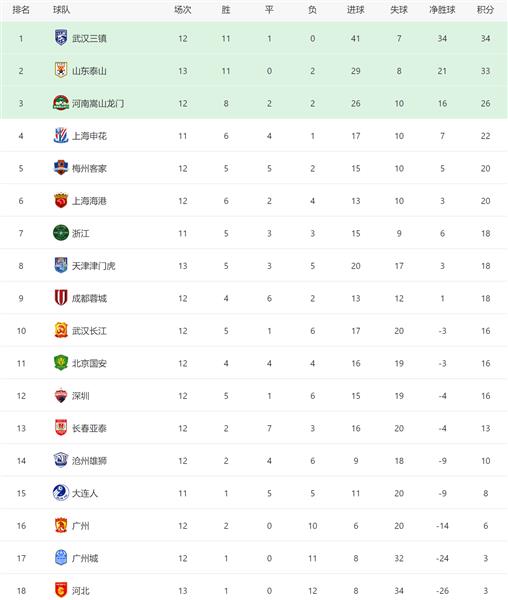Image resolution: width=508 pixels, height=600 pixels.
Task: Click the 梅州客家 team emblem
Action: tap(61, 168)
